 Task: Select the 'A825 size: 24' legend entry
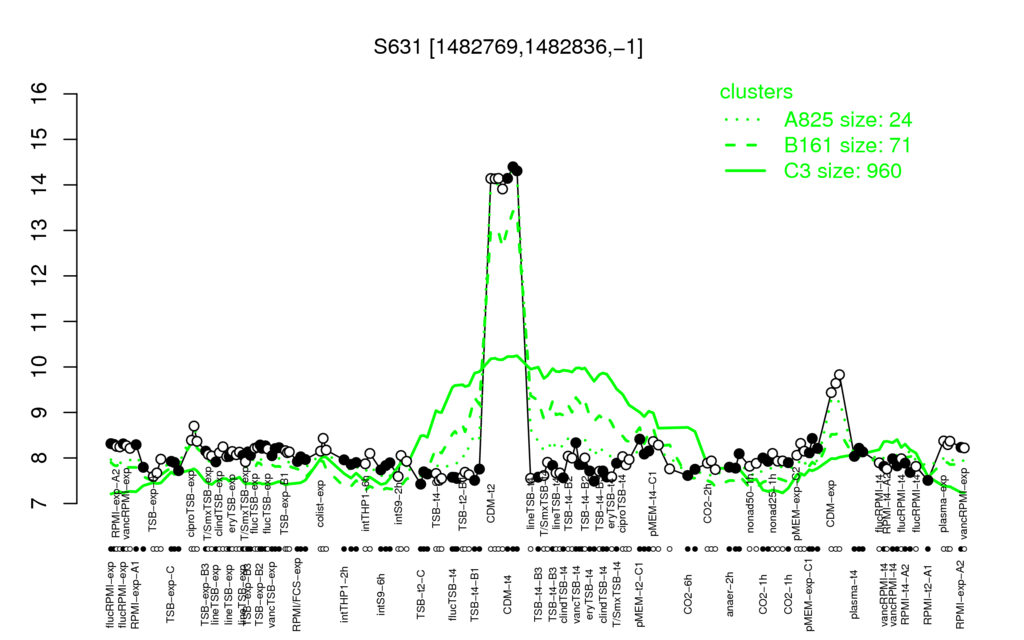point(848,120)
